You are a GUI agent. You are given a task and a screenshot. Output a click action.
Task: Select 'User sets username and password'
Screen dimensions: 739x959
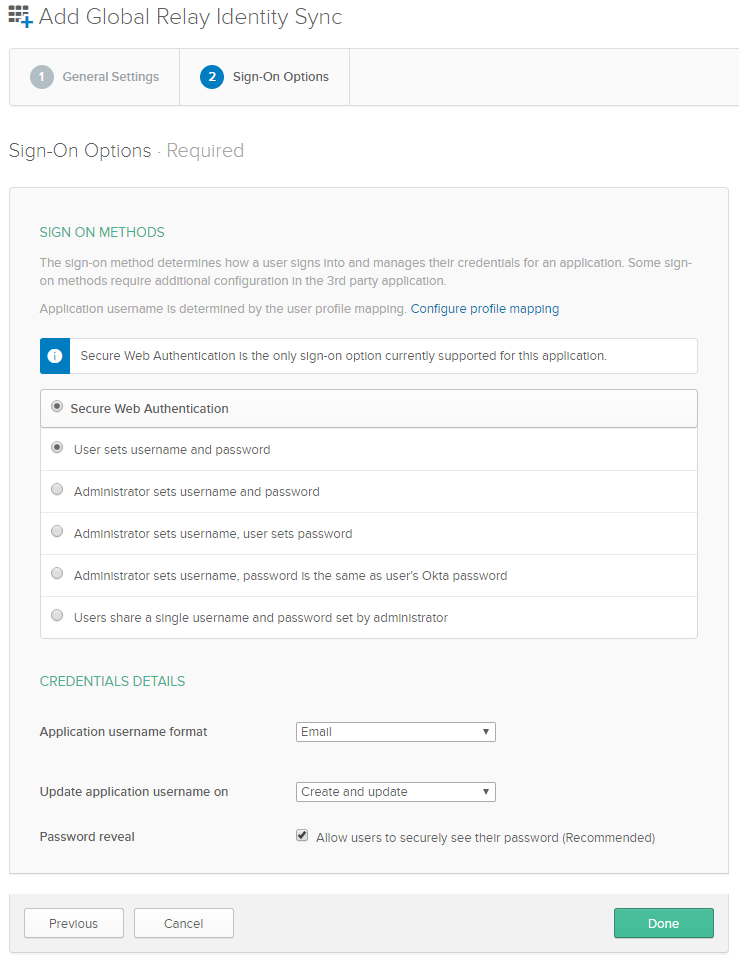(x=57, y=447)
